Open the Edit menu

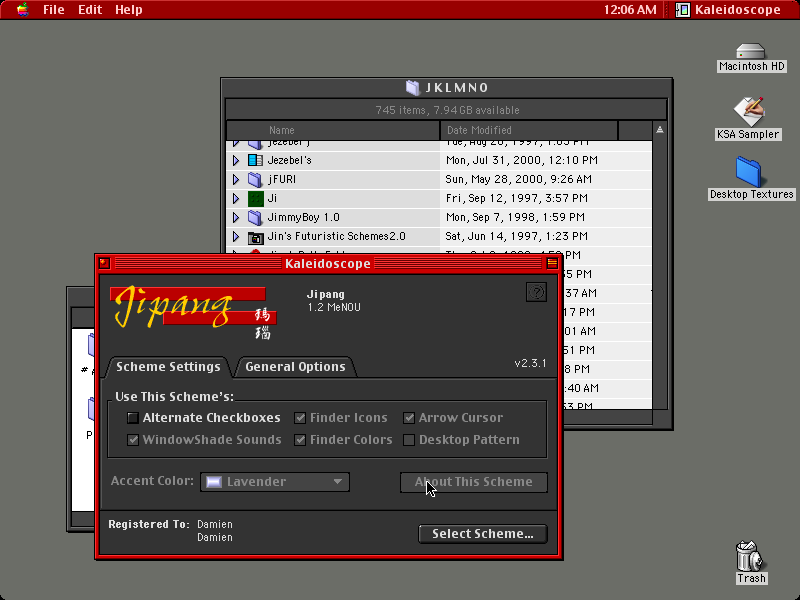(90, 10)
